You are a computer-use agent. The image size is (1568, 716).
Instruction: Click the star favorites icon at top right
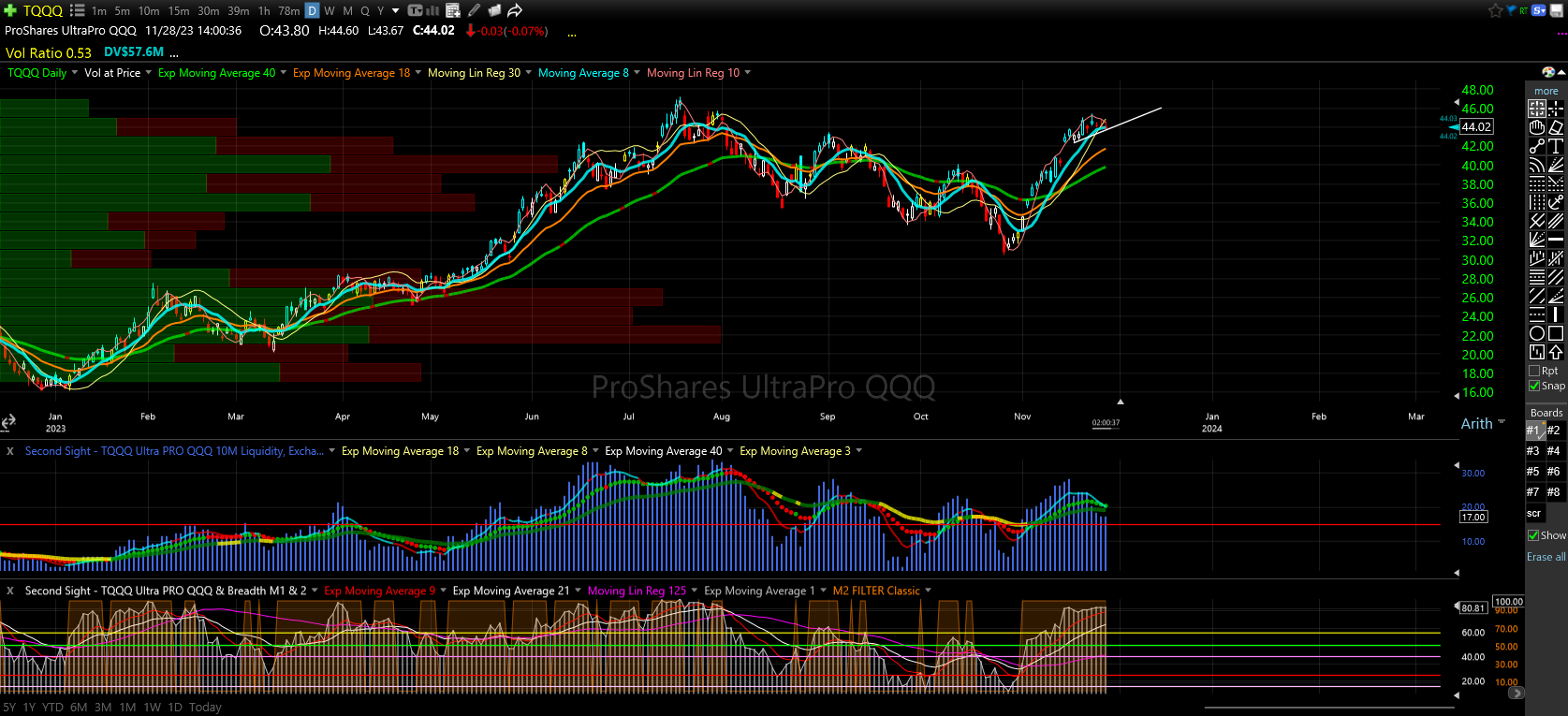1495,10
